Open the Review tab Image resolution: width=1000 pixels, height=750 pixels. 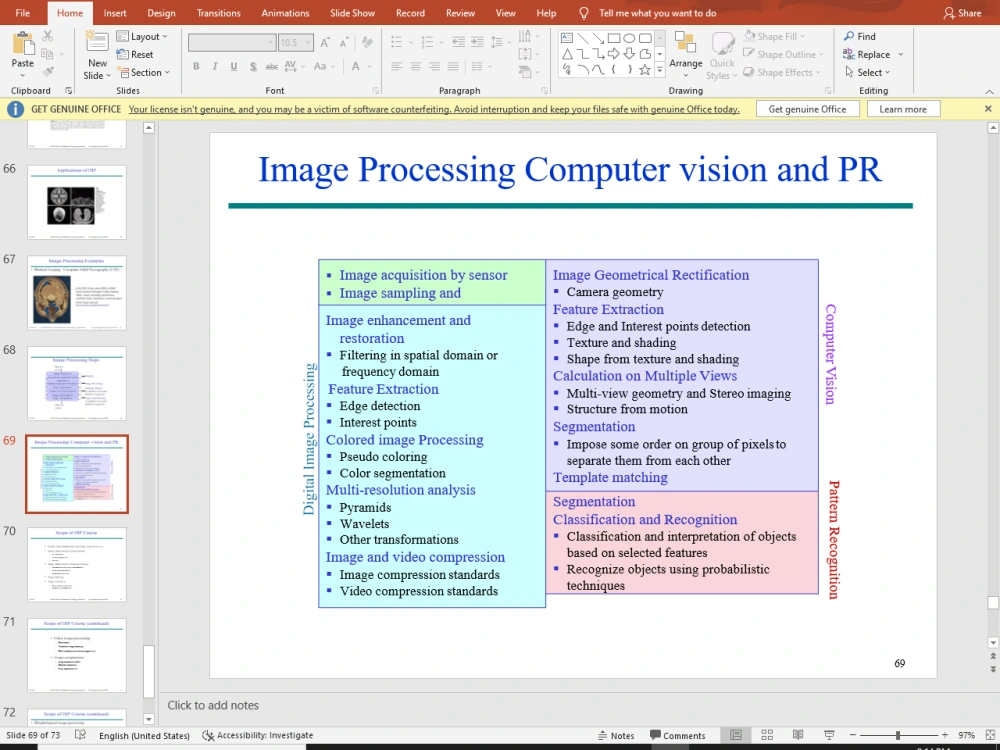pos(460,13)
